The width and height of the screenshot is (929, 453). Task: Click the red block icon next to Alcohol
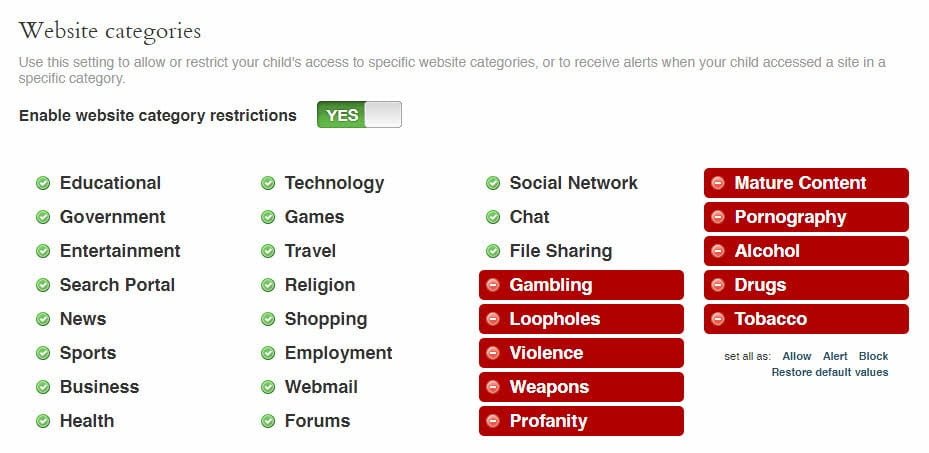click(x=718, y=251)
